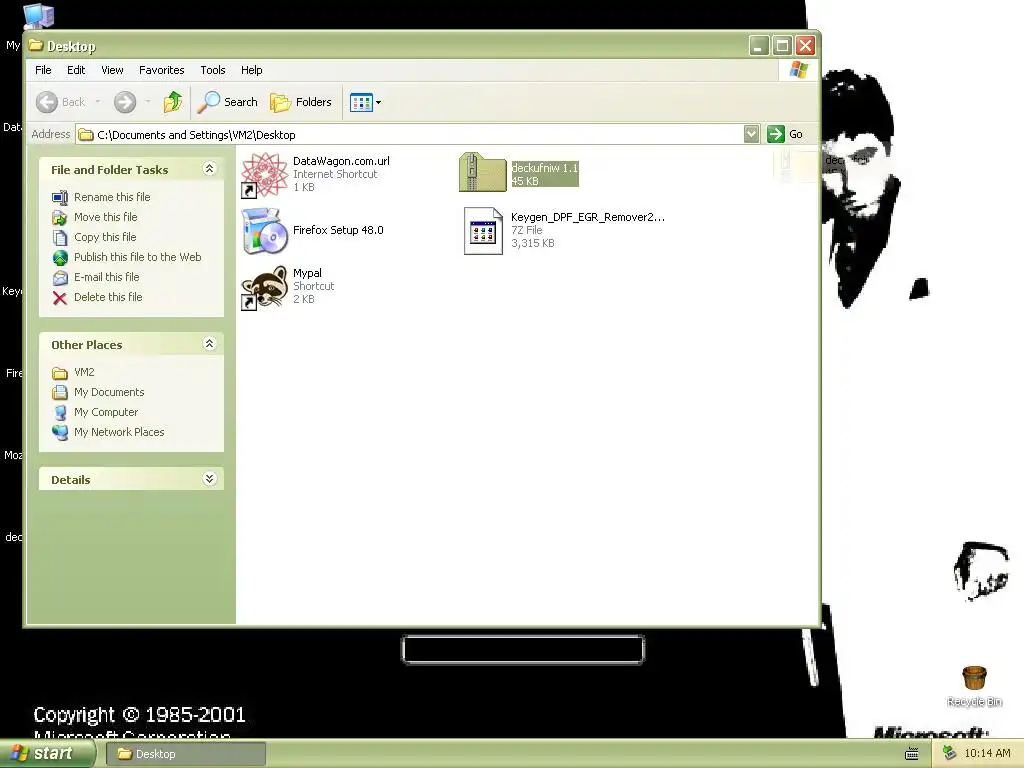The image size is (1024, 768).
Task: Expand the address bar dropdown
Action: click(x=751, y=134)
